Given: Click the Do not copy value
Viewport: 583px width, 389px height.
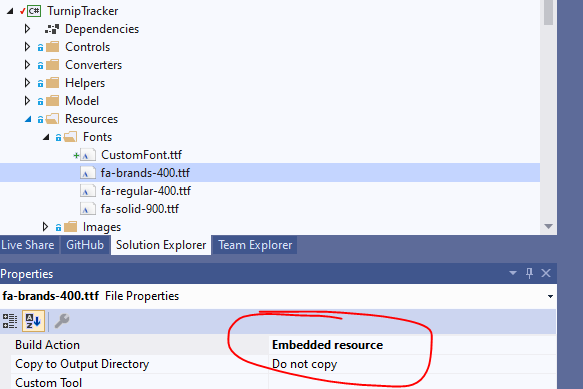Looking at the screenshot, I should (x=305, y=364).
